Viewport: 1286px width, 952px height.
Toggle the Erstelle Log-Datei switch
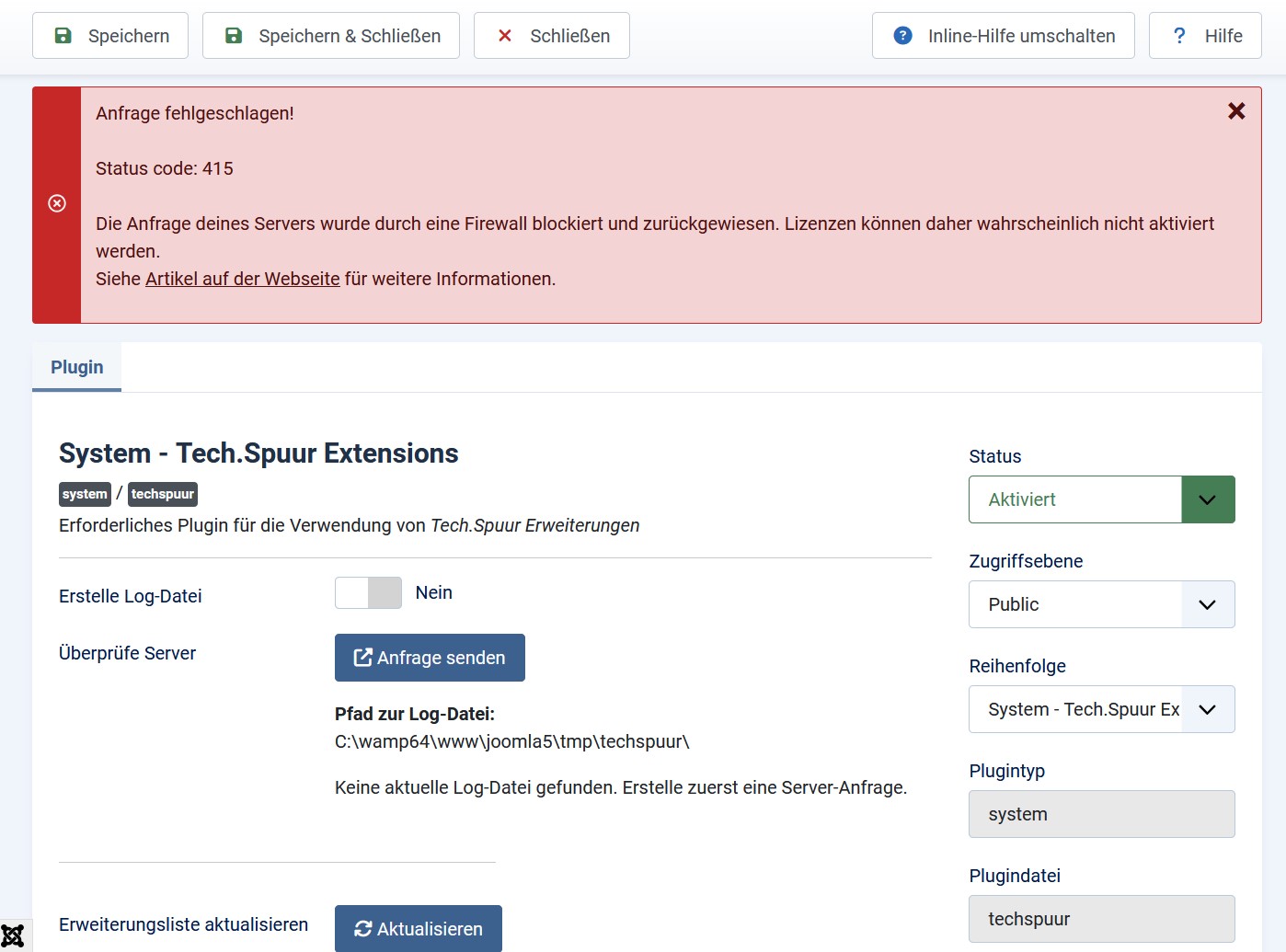click(368, 593)
